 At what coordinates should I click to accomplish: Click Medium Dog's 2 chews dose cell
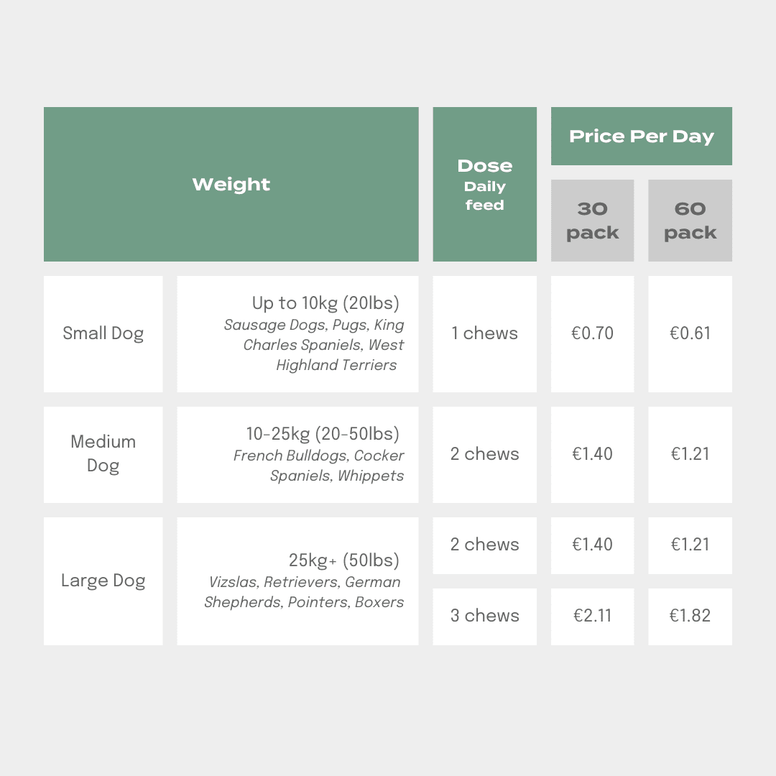point(484,454)
